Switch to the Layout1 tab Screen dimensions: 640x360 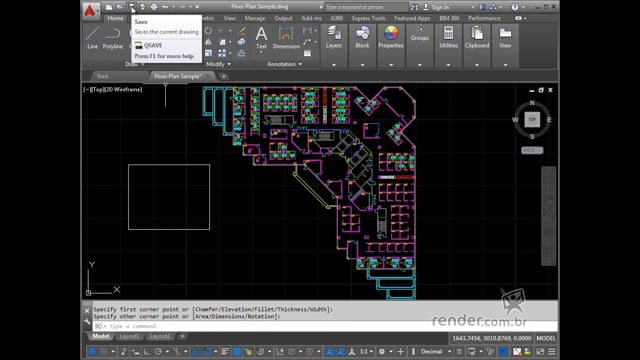click(x=129, y=336)
